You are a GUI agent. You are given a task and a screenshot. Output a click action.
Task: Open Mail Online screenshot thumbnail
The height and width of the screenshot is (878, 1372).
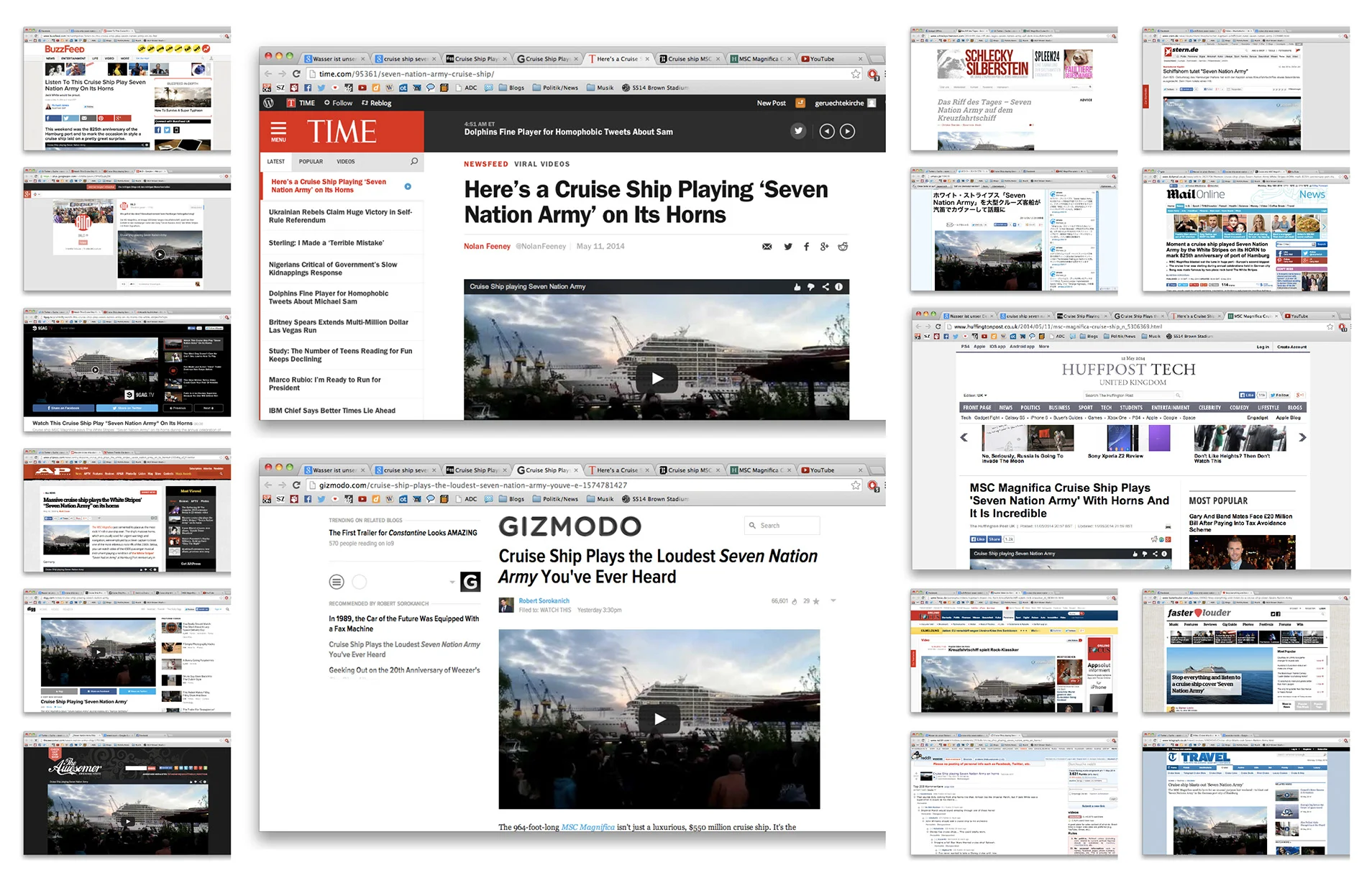point(1245,230)
